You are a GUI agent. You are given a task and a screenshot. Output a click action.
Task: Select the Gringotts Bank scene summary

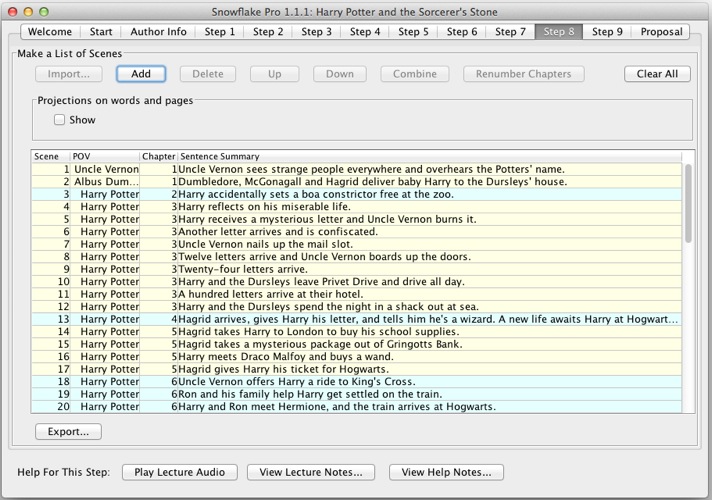(430, 344)
